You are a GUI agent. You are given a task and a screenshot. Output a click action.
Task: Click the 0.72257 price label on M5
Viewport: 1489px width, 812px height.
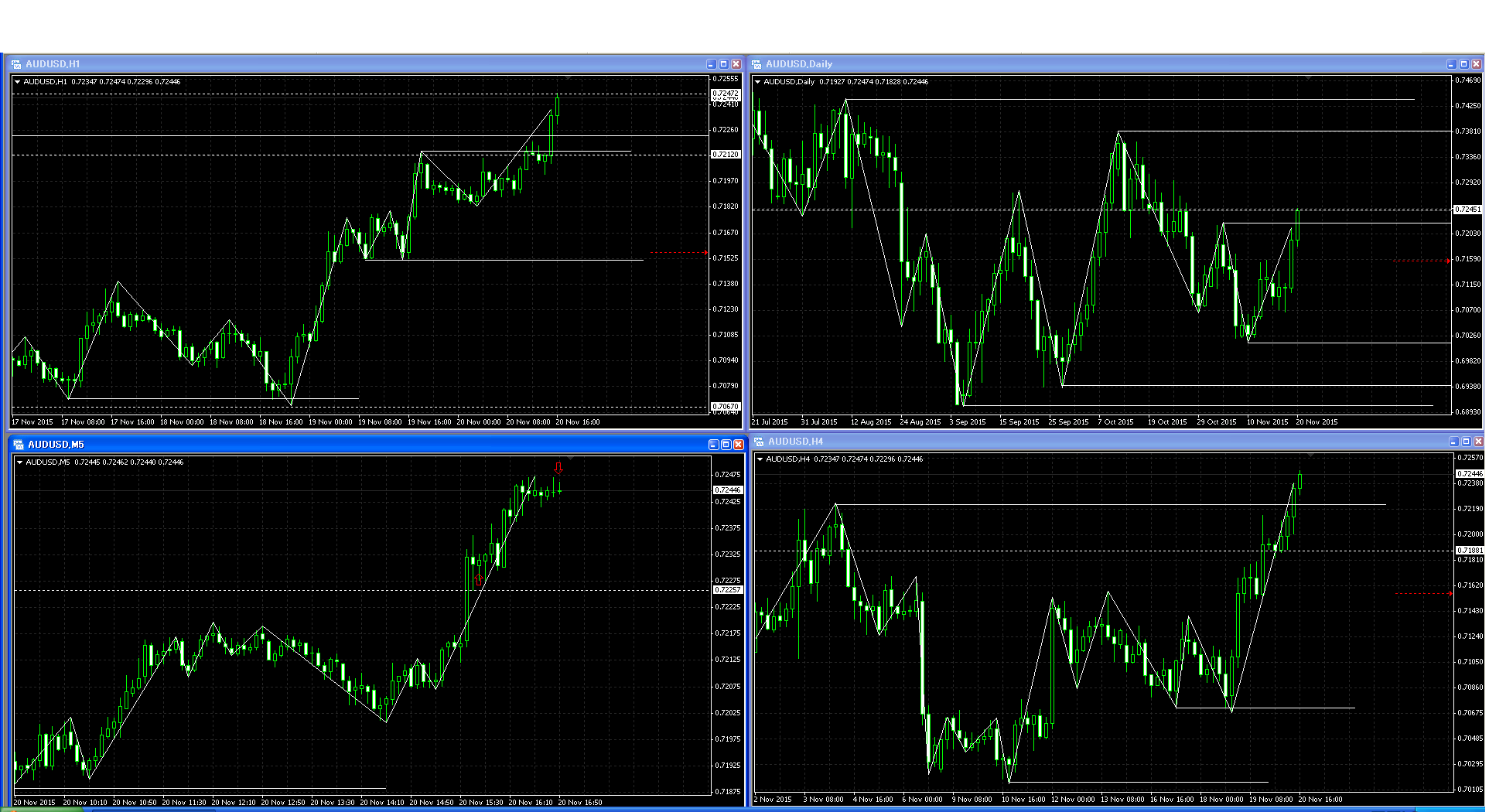(x=727, y=590)
